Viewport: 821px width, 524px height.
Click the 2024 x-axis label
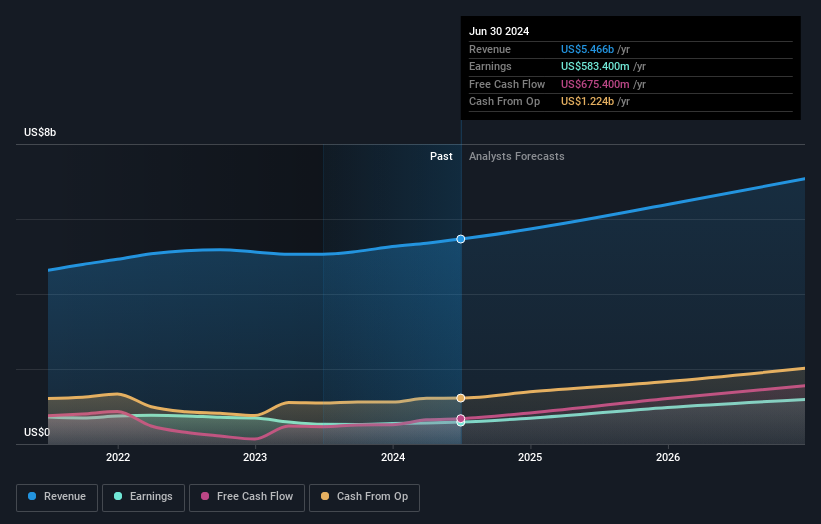tap(393, 458)
